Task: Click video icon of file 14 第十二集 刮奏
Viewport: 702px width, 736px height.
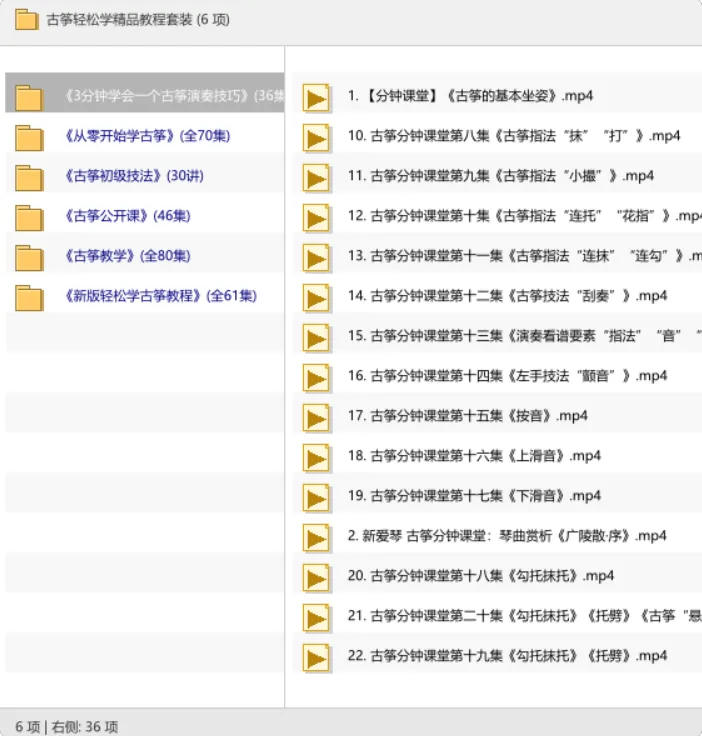Action: (316, 298)
